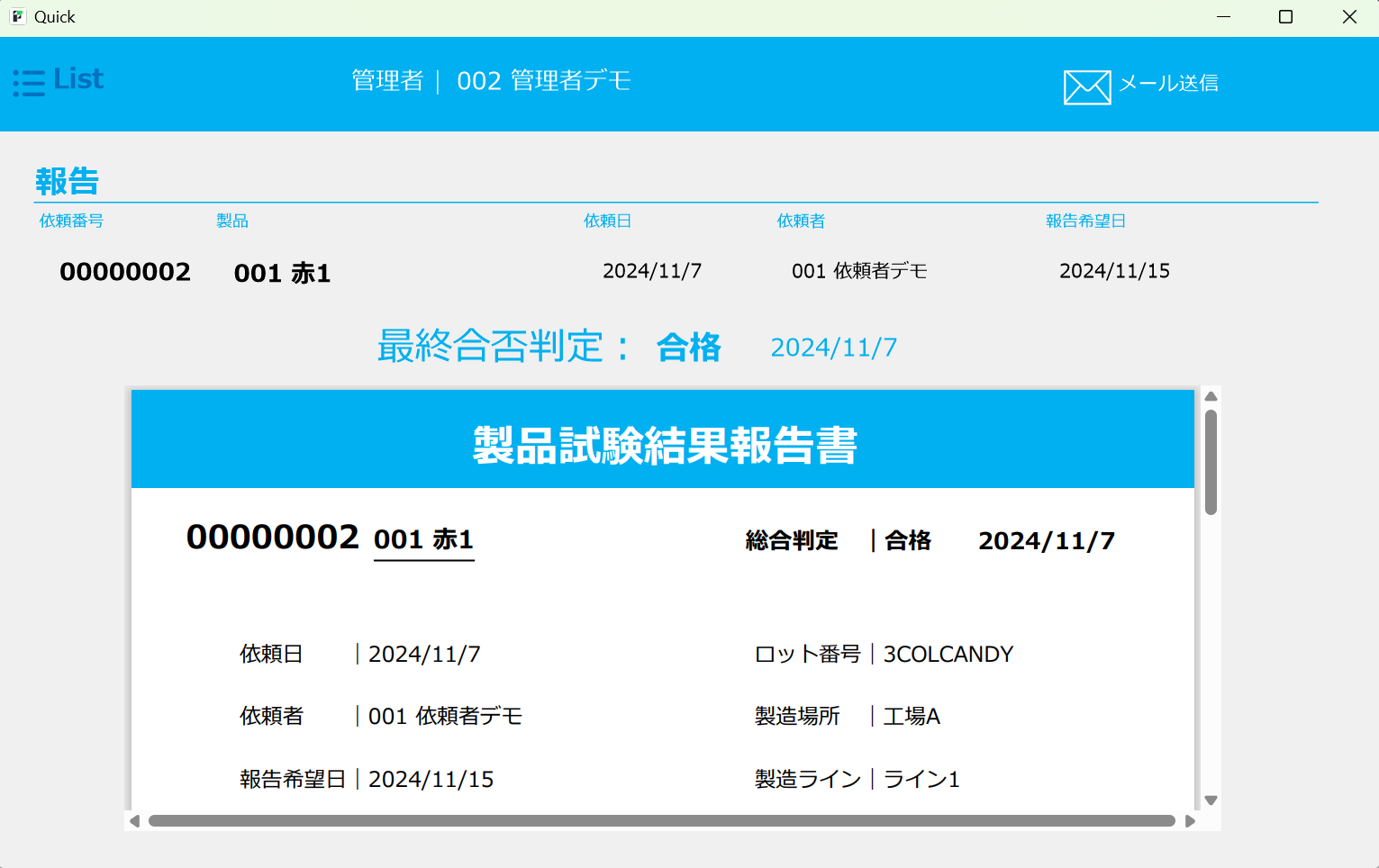Click the 最終合否判定 合格 result
1379x868 pixels.
pyautogui.click(x=688, y=348)
